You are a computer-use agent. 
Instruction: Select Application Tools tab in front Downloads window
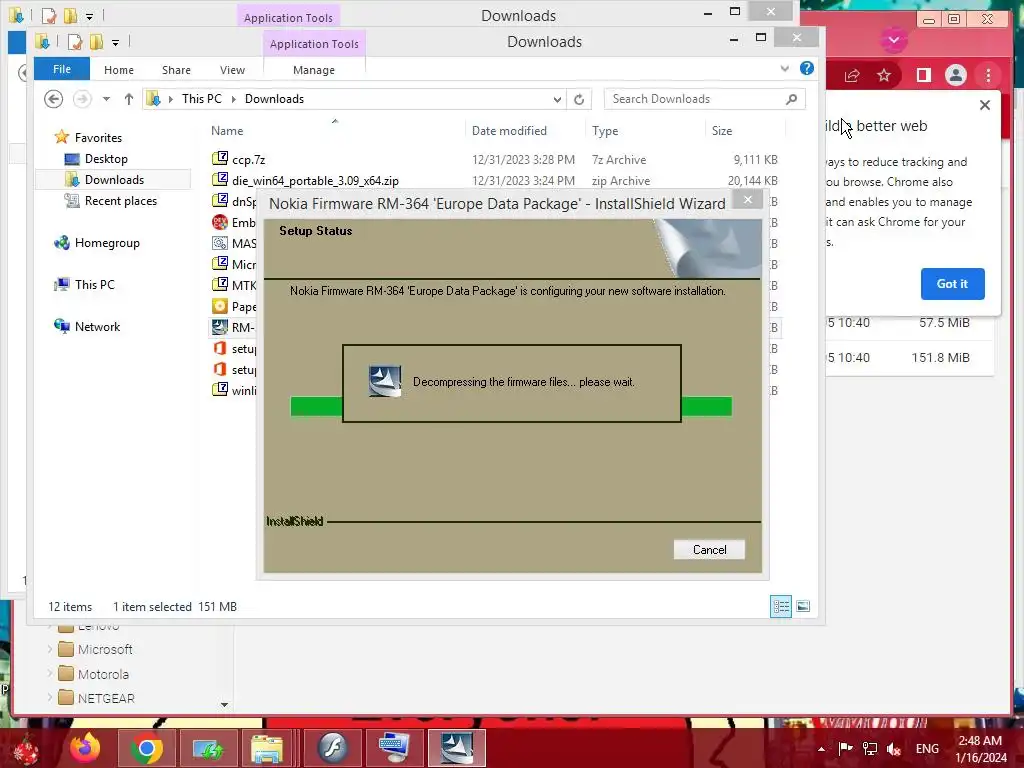[x=314, y=44]
